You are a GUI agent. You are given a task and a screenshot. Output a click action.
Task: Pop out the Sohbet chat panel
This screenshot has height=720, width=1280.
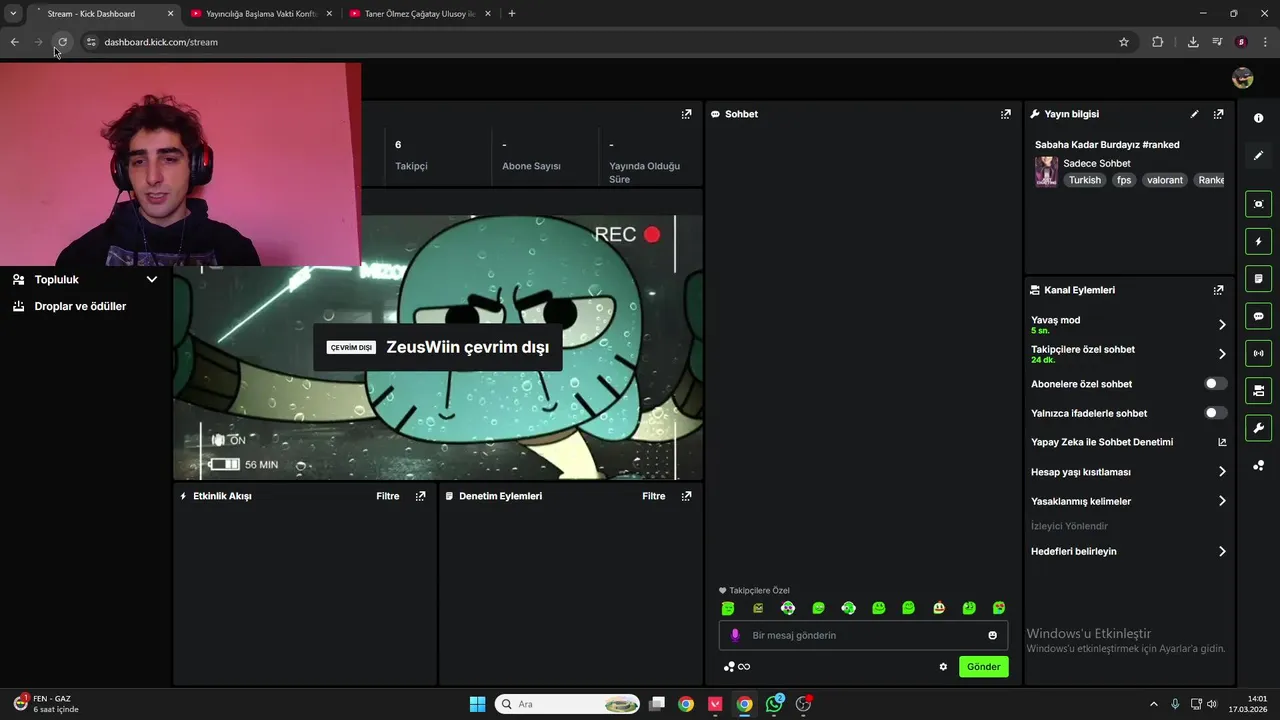click(1006, 114)
